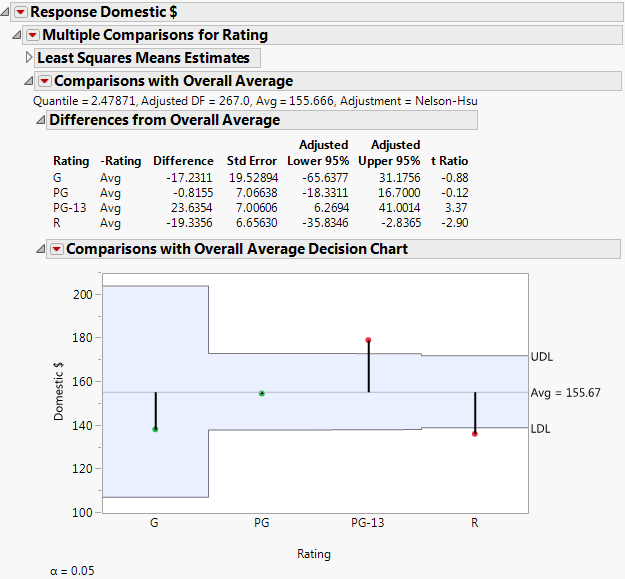Viewport: 625px width, 579px height.
Task: Click the Std Error column header
Action: point(249,161)
